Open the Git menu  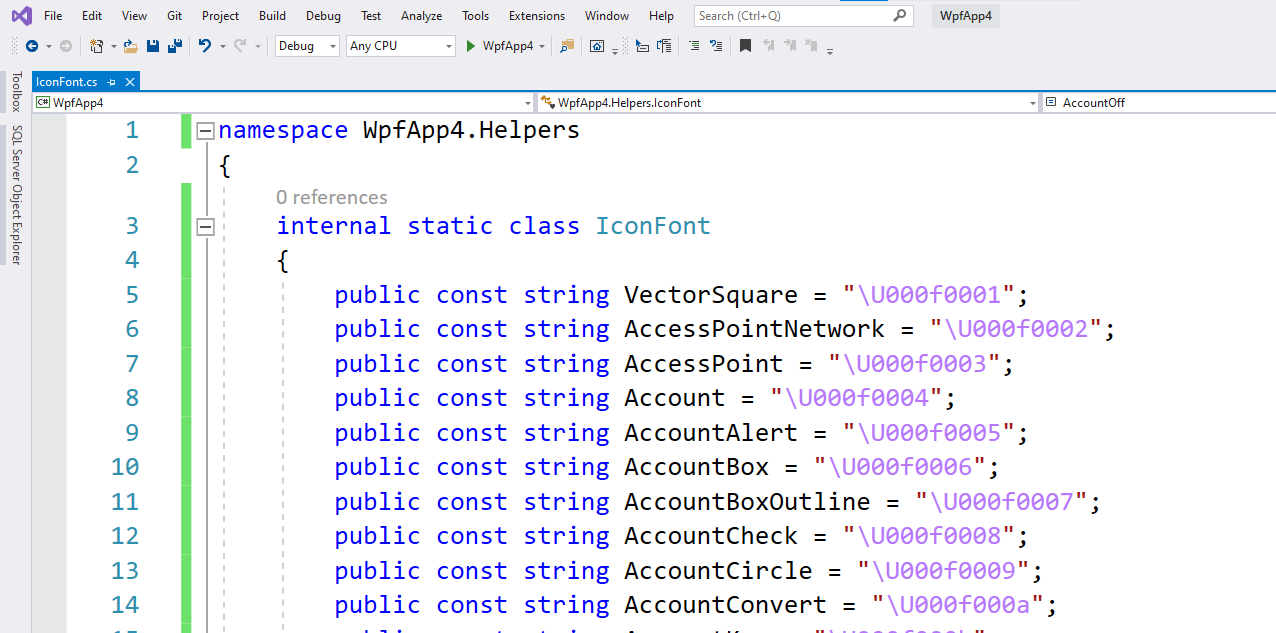click(175, 16)
